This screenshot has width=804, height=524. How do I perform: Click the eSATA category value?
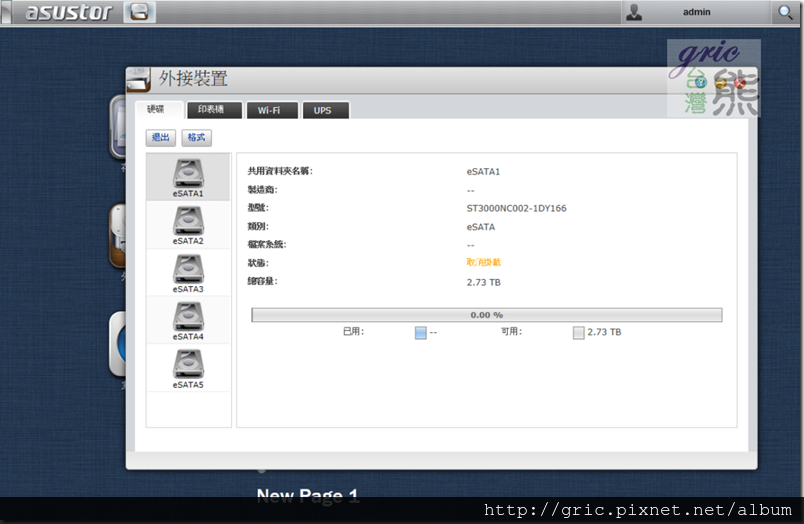(x=480, y=227)
